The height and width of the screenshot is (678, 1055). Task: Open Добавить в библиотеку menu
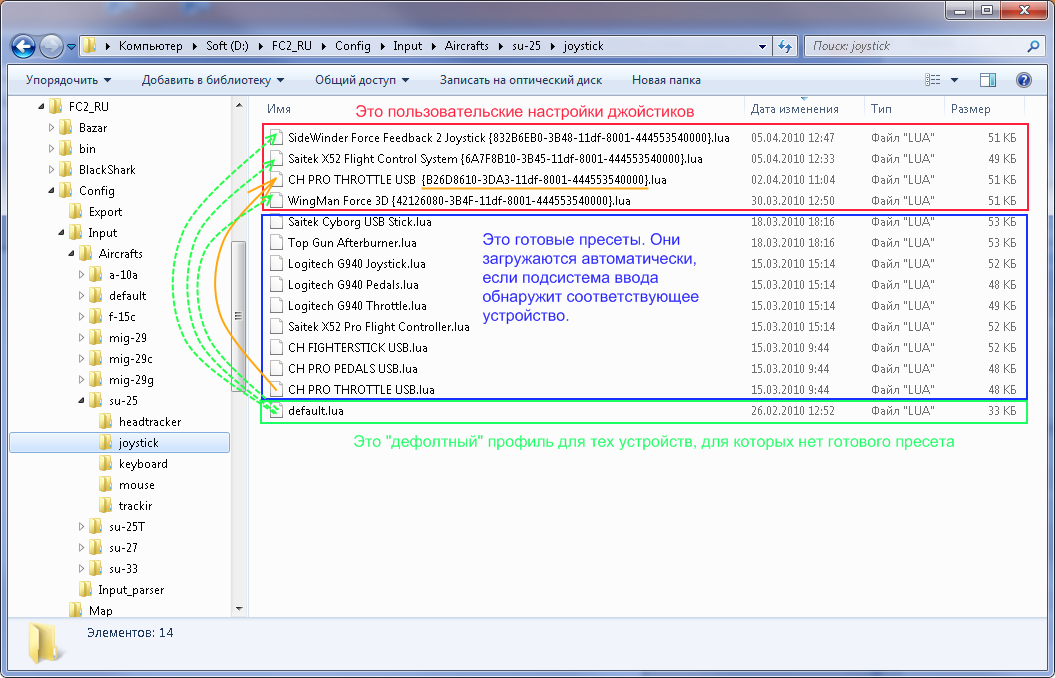coord(213,80)
